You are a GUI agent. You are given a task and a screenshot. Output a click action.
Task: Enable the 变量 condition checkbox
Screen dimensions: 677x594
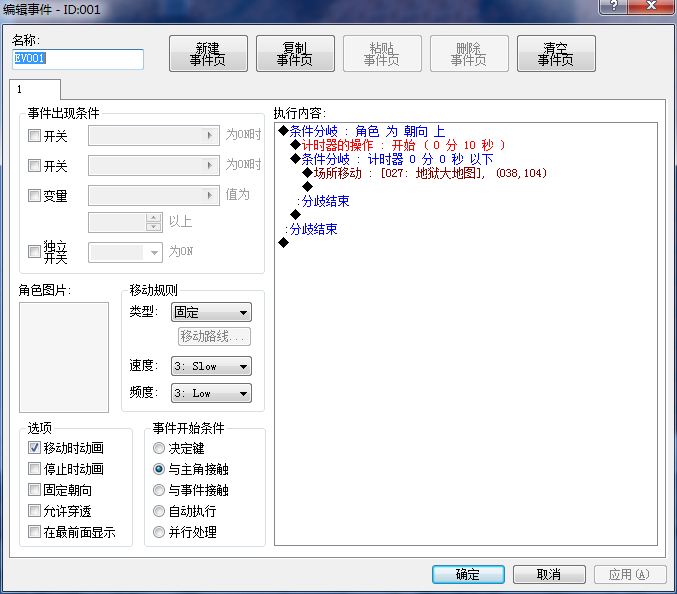pos(34,196)
